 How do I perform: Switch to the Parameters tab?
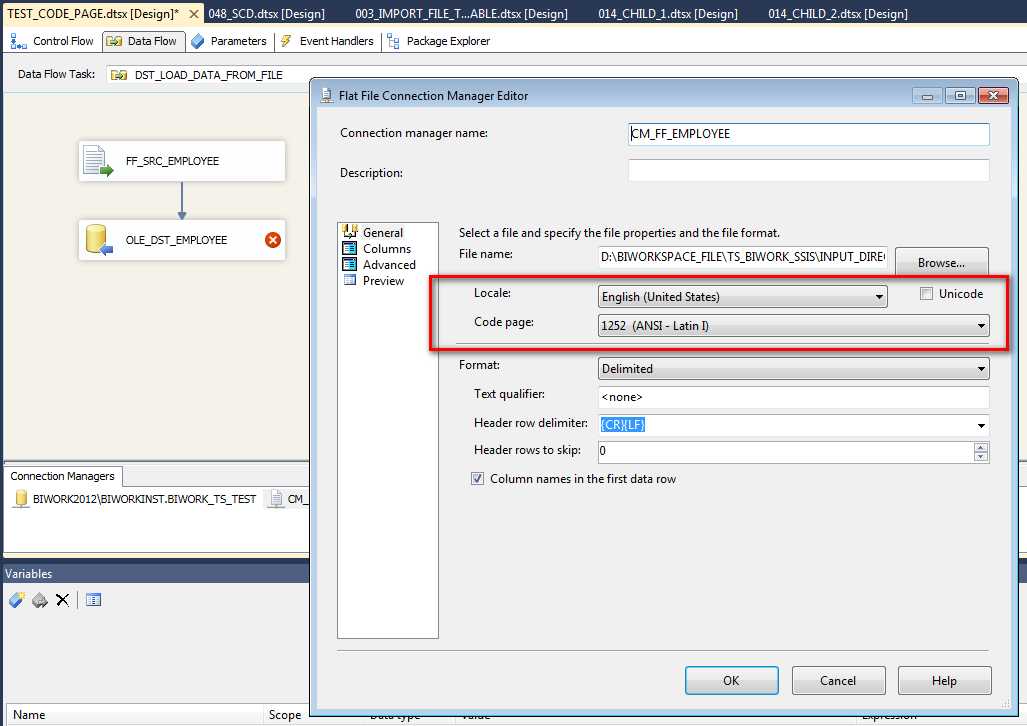(x=229, y=41)
